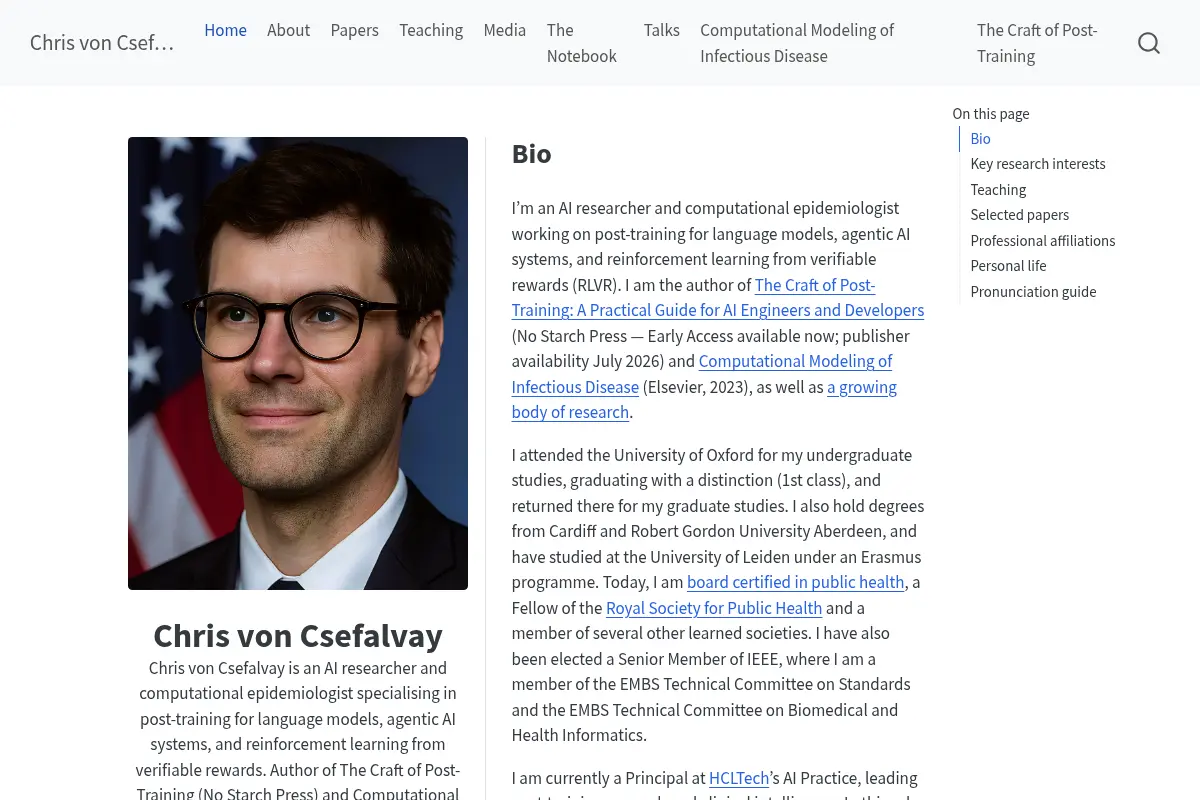Jump to Key research interests section

(x=1037, y=164)
